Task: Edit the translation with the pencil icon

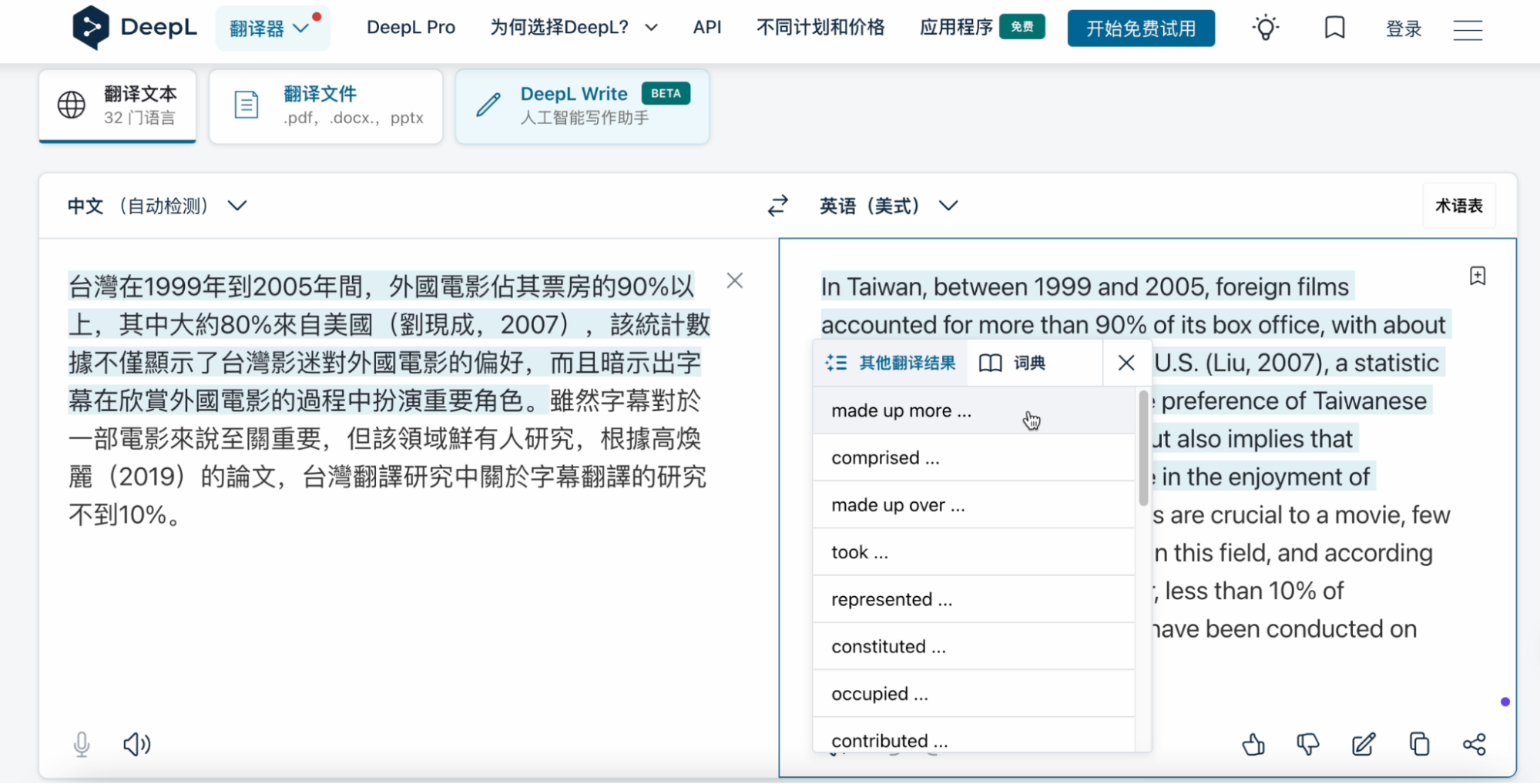Action: 1364,744
